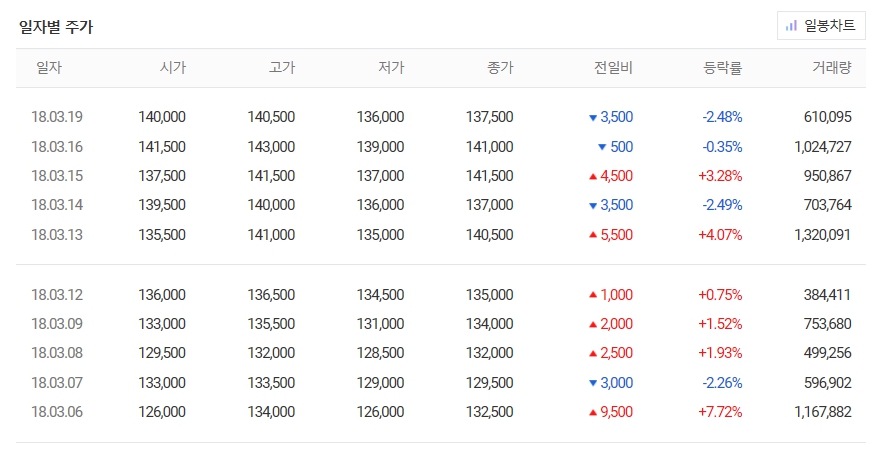Select the date 18.03.07
The image size is (890, 450).
[57, 383]
